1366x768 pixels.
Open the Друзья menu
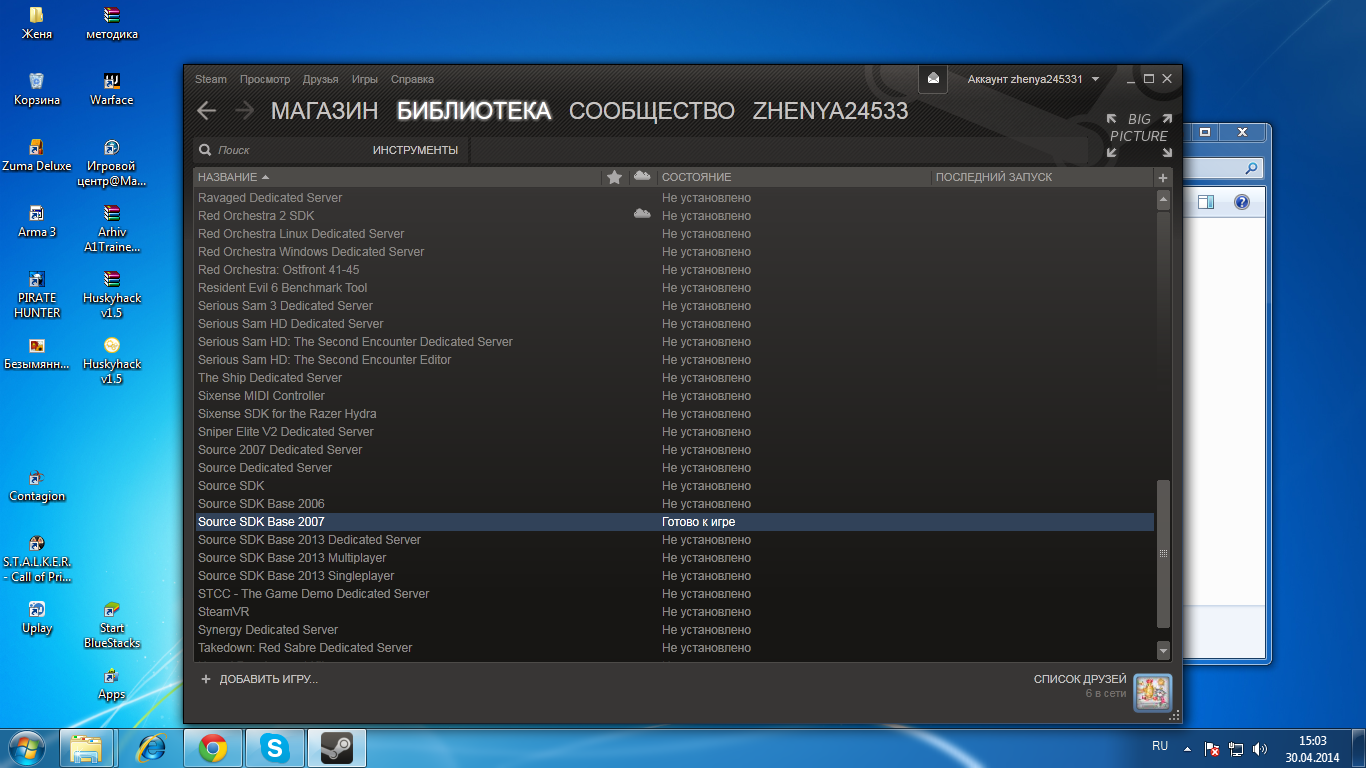pyautogui.click(x=321, y=79)
